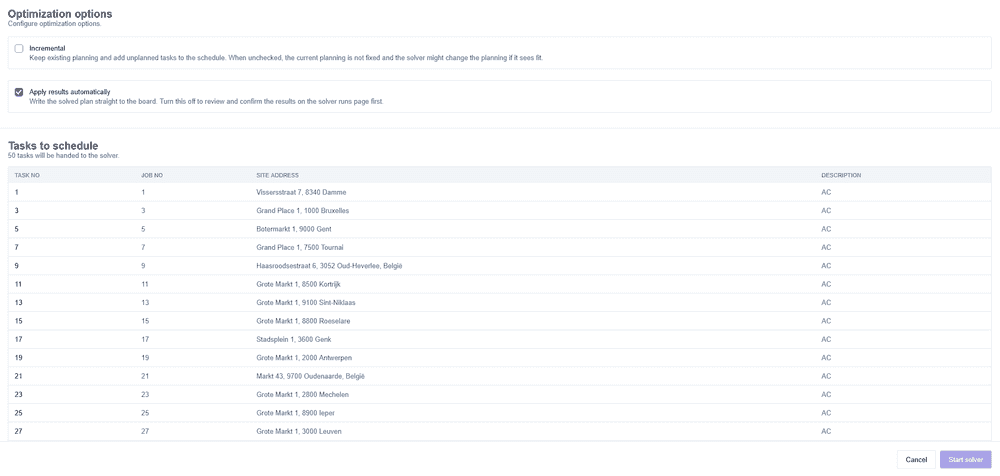This screenshot has height=476, width=1000.
Task: Click task number 23 cell
Action: click(18, 395)
